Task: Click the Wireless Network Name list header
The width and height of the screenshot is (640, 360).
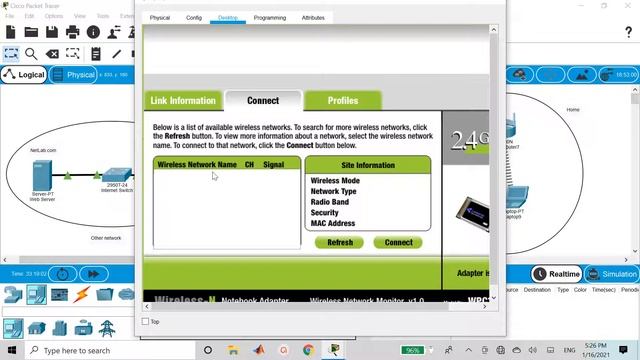Action: coord(197,164)
